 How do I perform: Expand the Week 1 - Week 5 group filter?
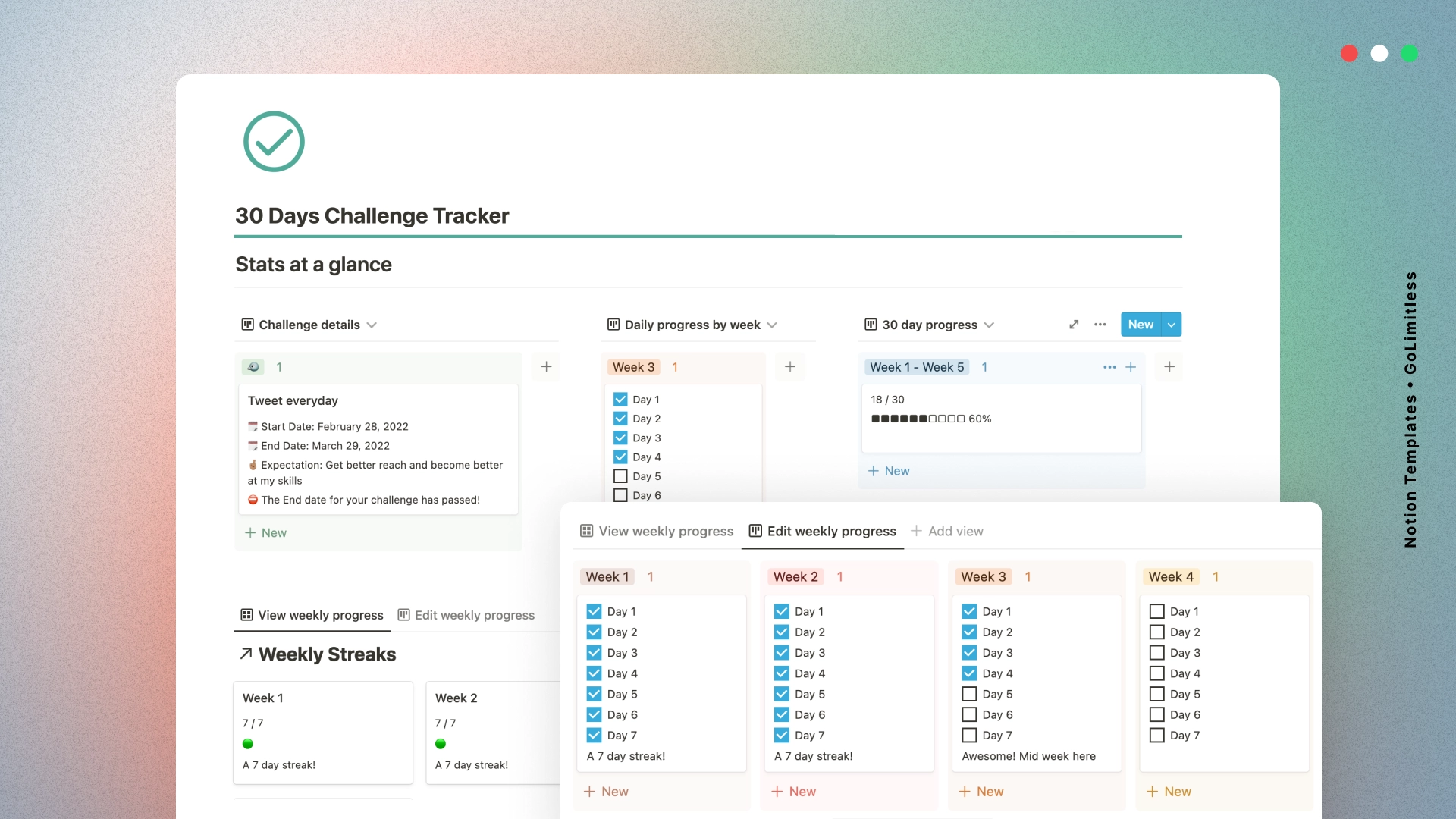coord(915,367)
